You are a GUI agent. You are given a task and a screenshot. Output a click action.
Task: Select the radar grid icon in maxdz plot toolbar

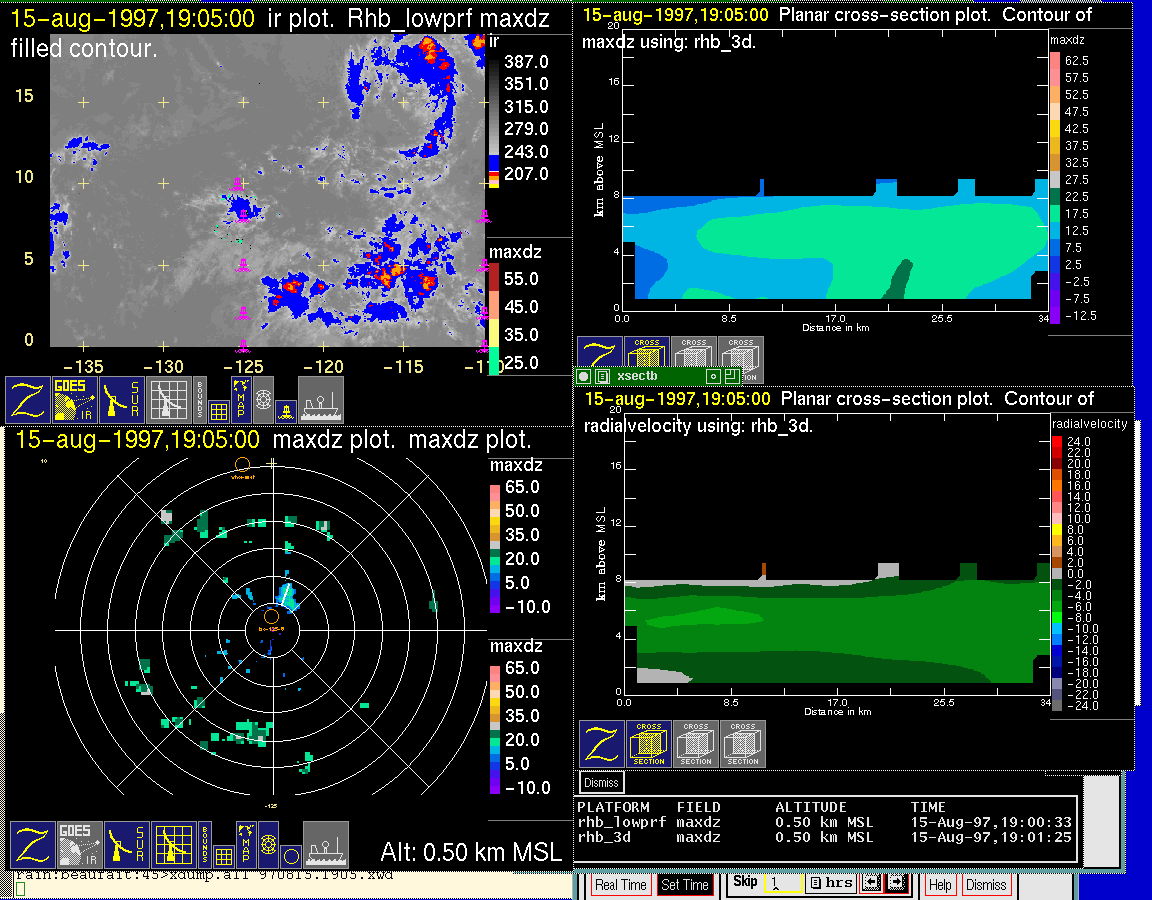(173, 845)
